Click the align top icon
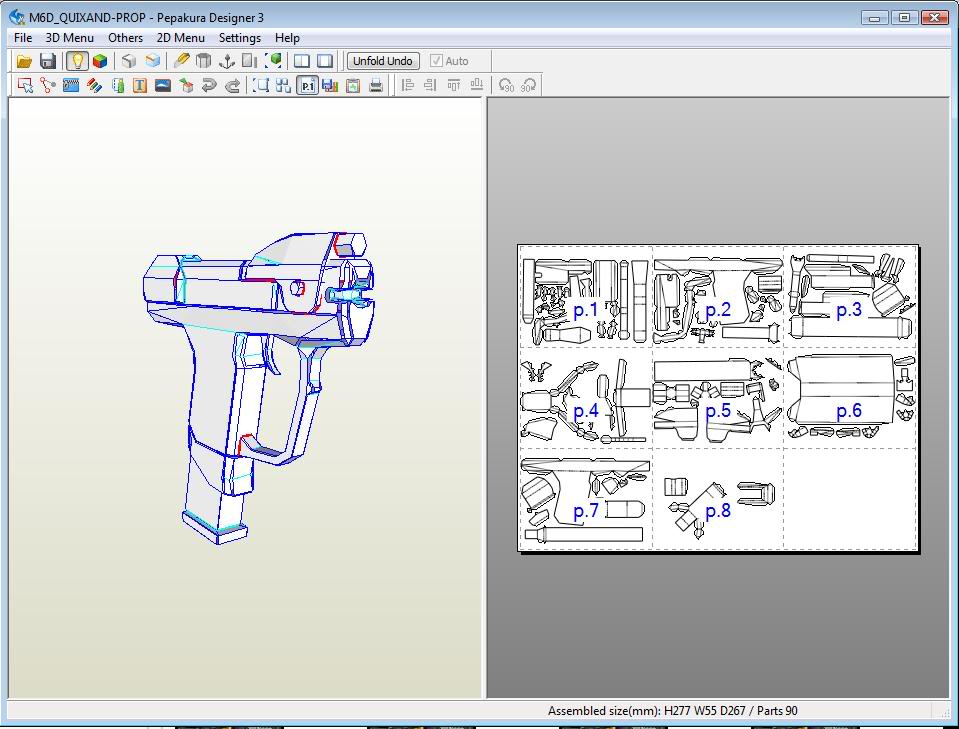 [453, 85]
